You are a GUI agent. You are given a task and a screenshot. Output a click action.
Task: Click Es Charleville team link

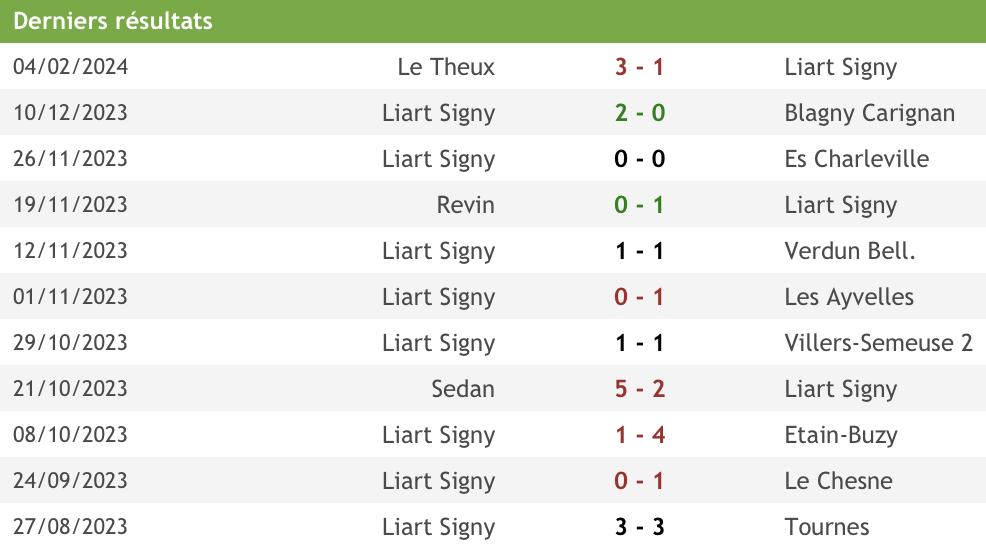pos(856,158)
